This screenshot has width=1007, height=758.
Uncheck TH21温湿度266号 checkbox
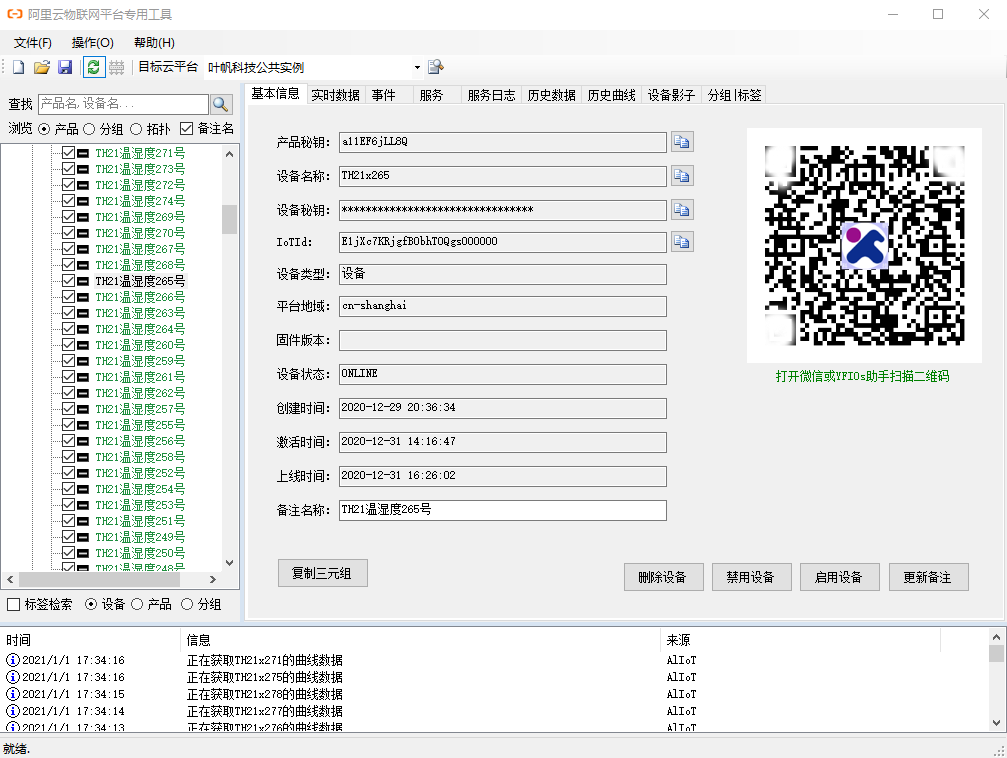tap(69, 297)
